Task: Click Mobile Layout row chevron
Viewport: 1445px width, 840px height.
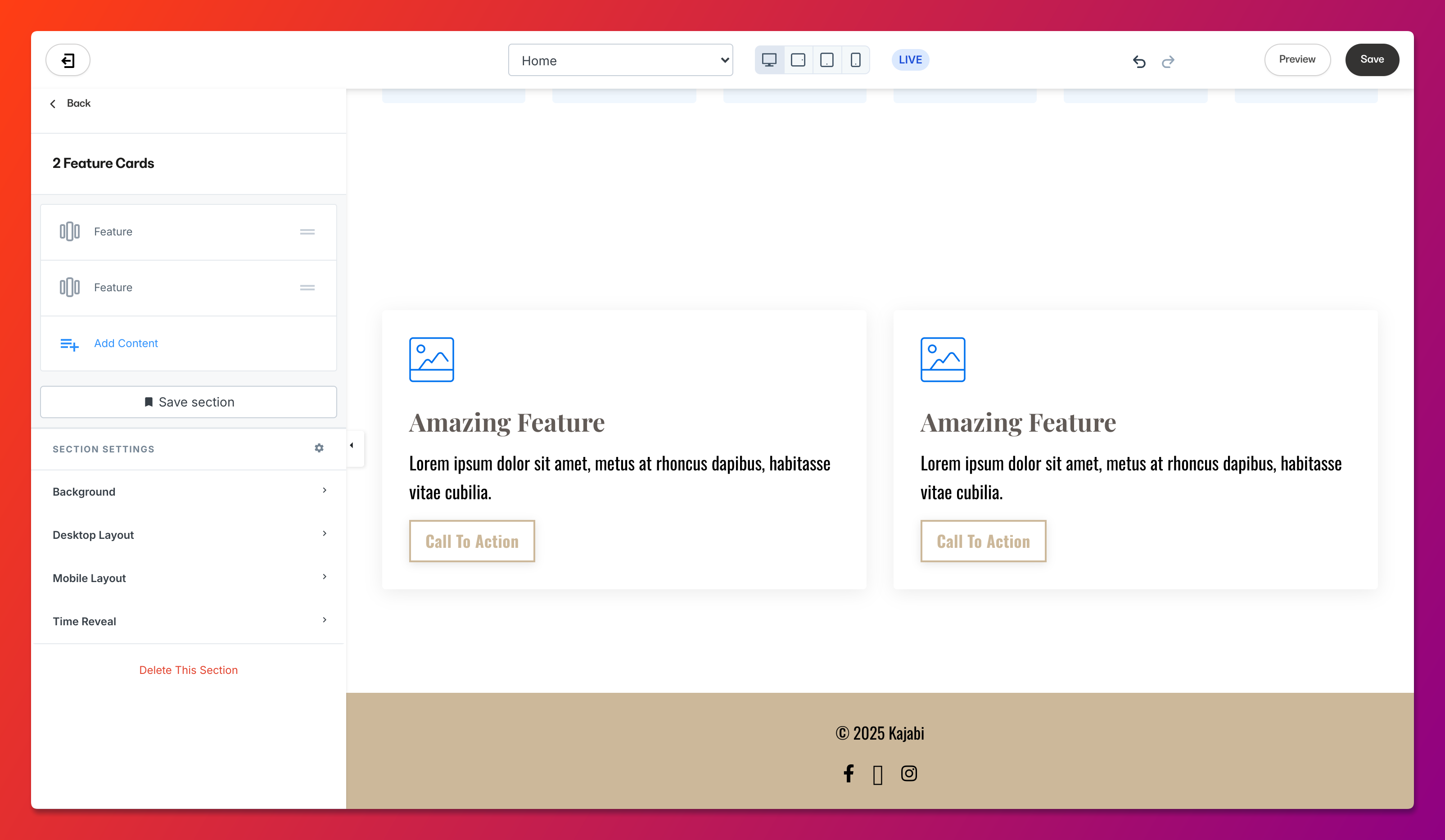Action: 325,576
